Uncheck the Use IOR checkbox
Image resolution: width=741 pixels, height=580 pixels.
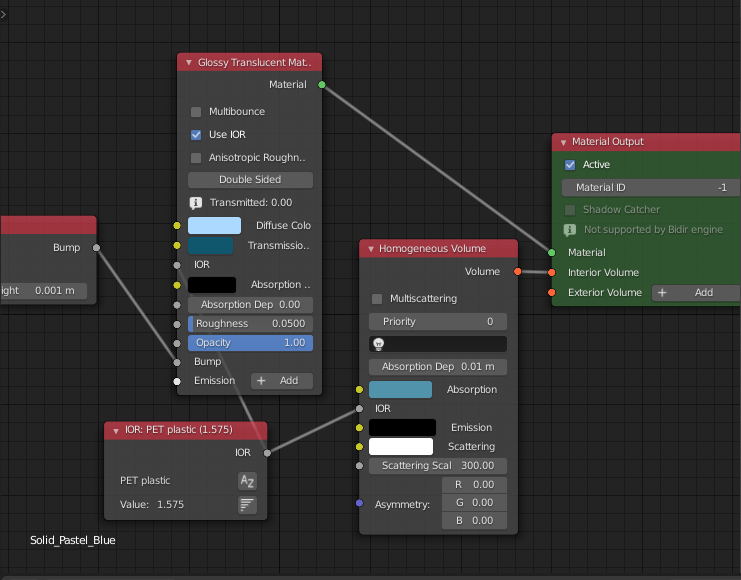coord(196,135)
